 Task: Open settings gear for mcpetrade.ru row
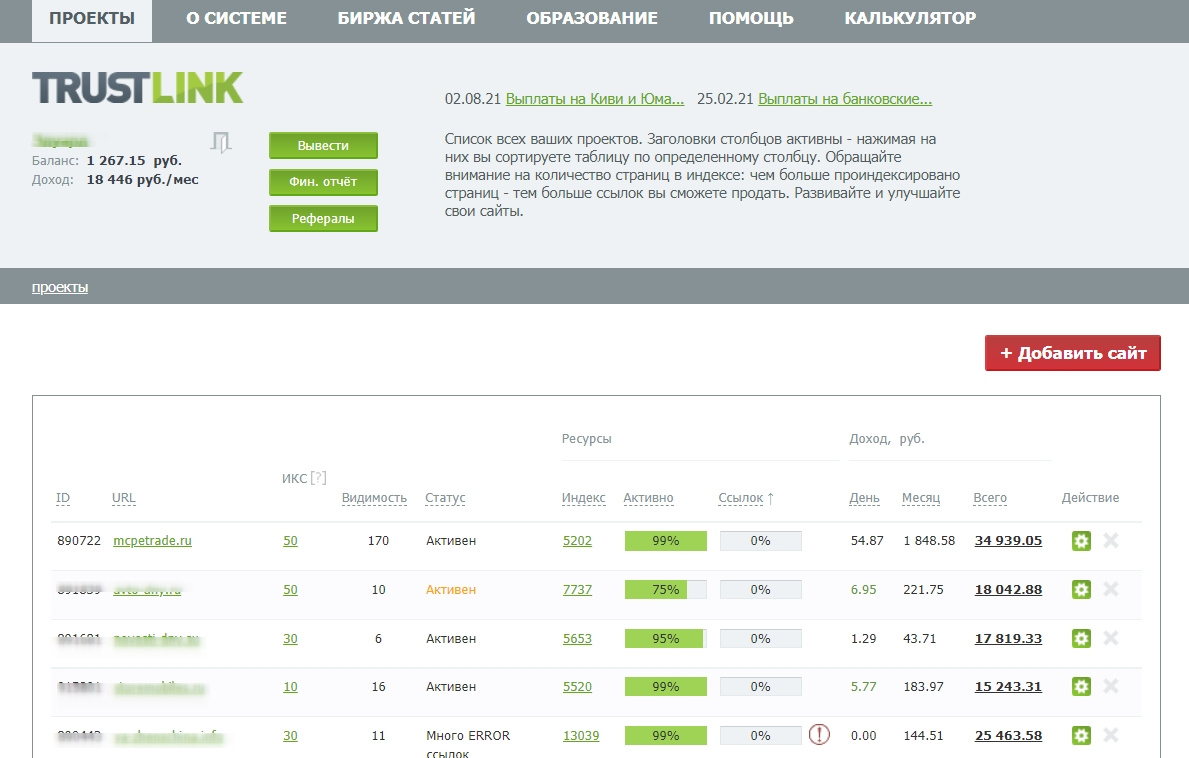click(x=1081, y=541)
